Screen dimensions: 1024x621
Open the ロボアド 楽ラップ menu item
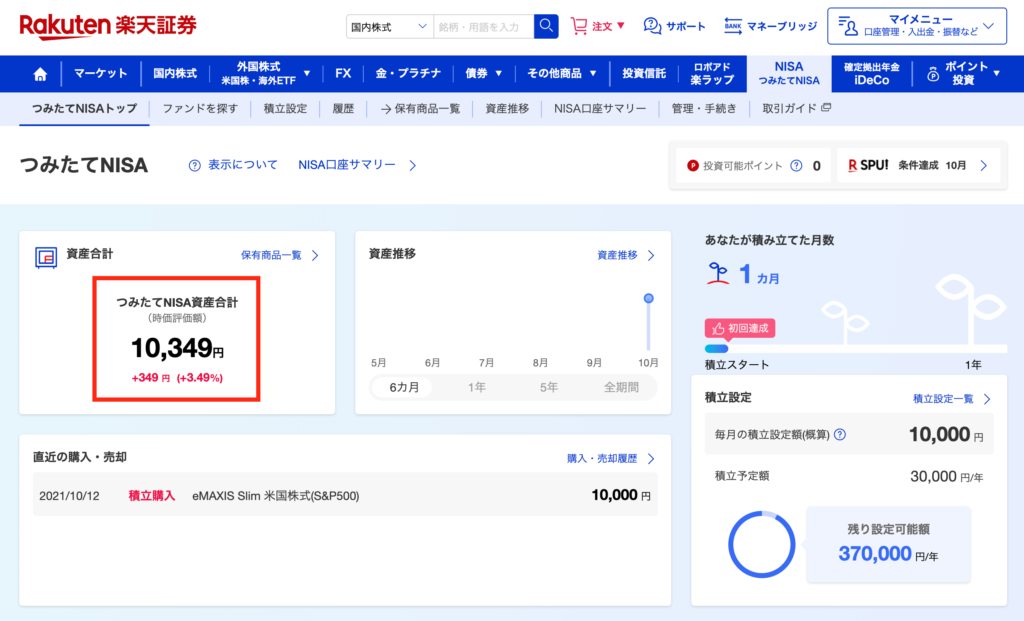click(712, 74)
